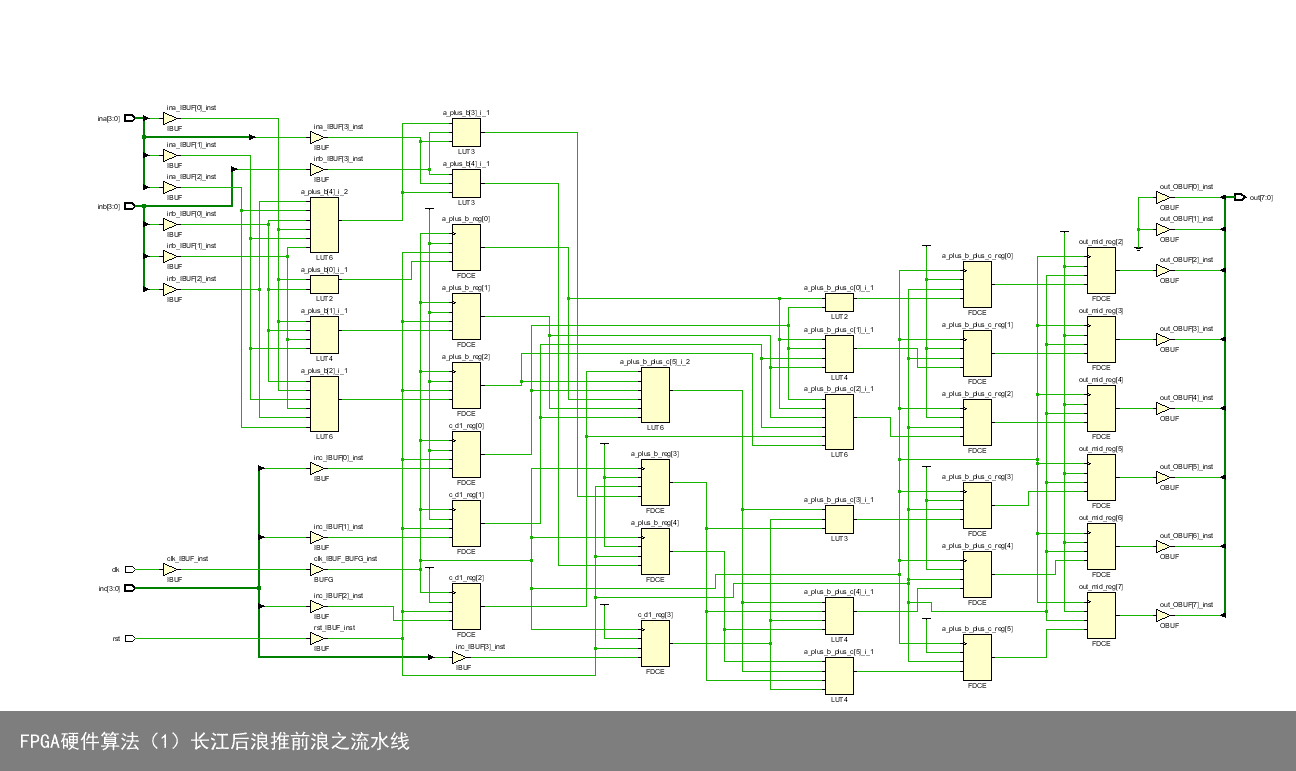Click the clk input port

[128, 570]
